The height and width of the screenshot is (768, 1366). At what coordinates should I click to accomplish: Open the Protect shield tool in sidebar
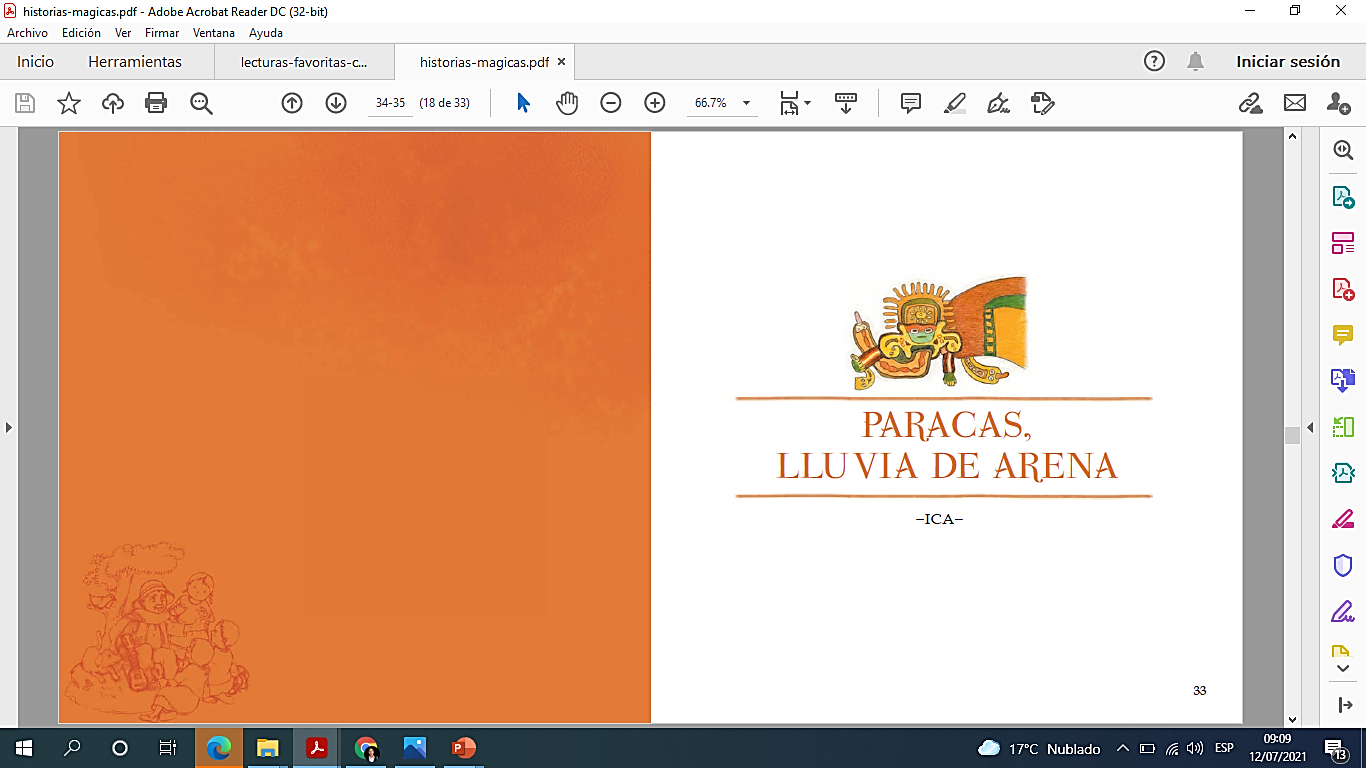coord(1343,565)
